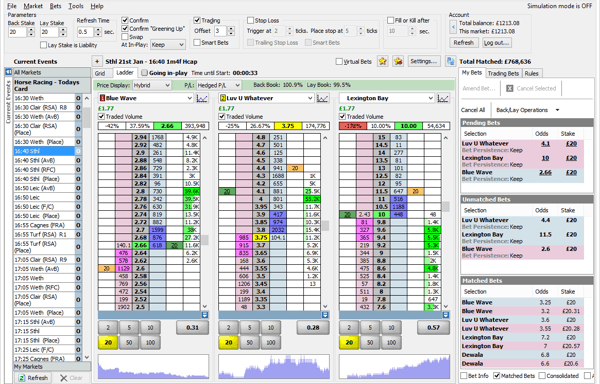Viewport: 600px width, 384px height.
Task: Click the blue arrow icon under the Lexington Bay ladder
Action: point(446,315)
